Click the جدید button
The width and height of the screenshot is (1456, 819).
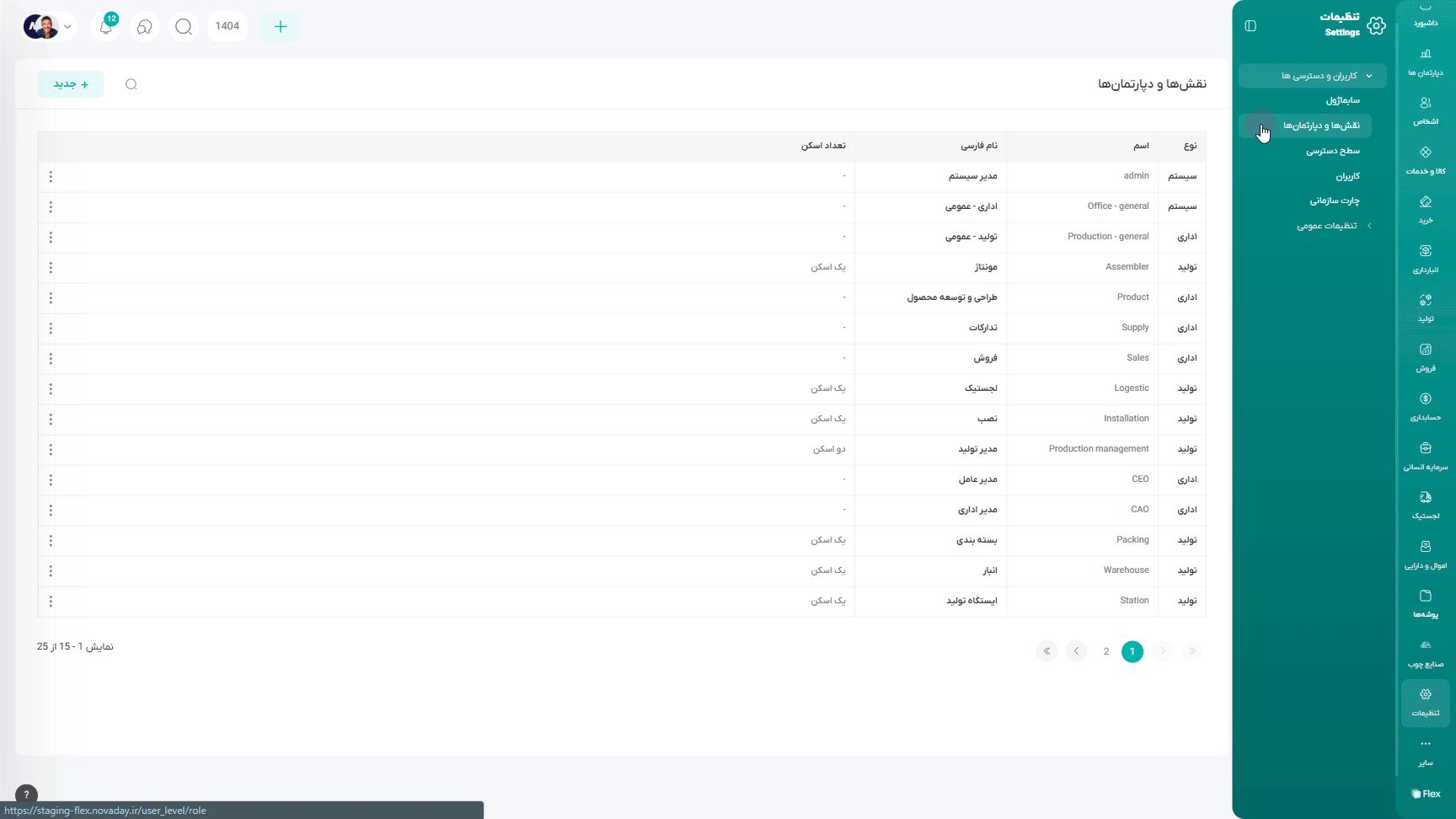[71, 84]
